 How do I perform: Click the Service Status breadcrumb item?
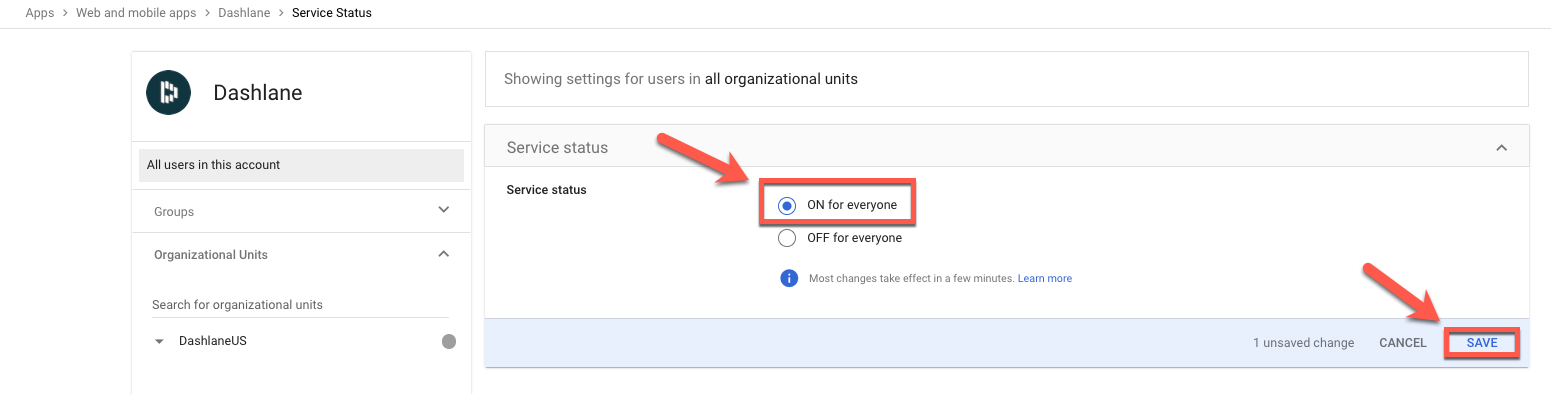point(332,13)
